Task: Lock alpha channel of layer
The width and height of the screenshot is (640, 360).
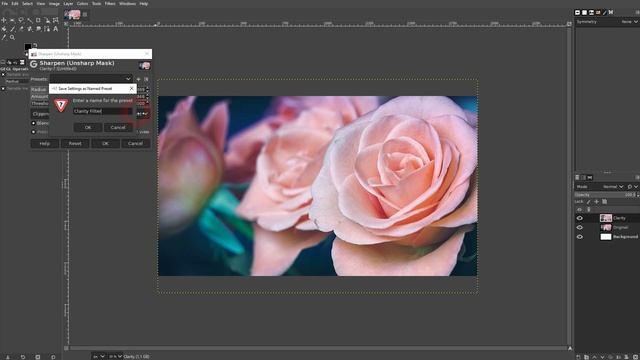Action: (x=604, y=202)
